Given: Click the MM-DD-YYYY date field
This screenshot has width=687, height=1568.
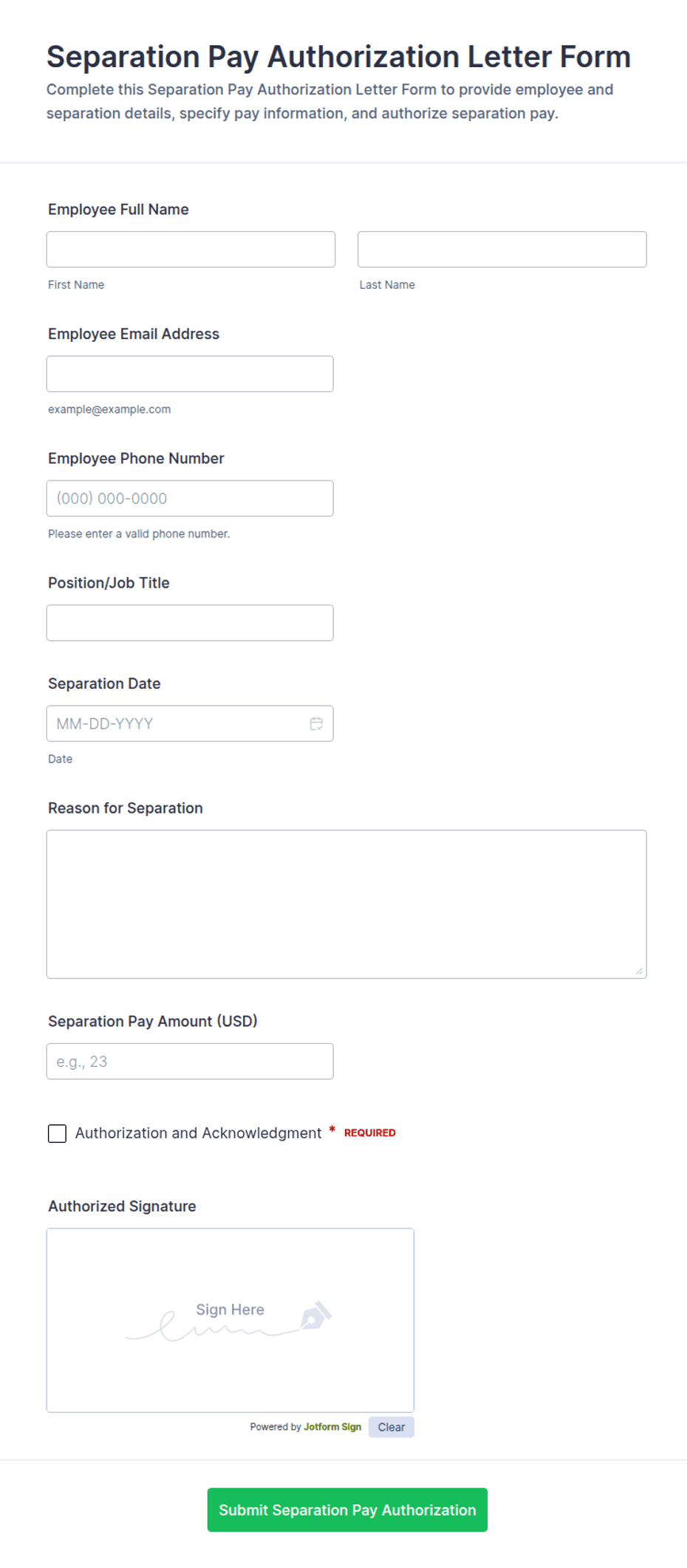Looking at the screenshot, I should pos(190,723).
